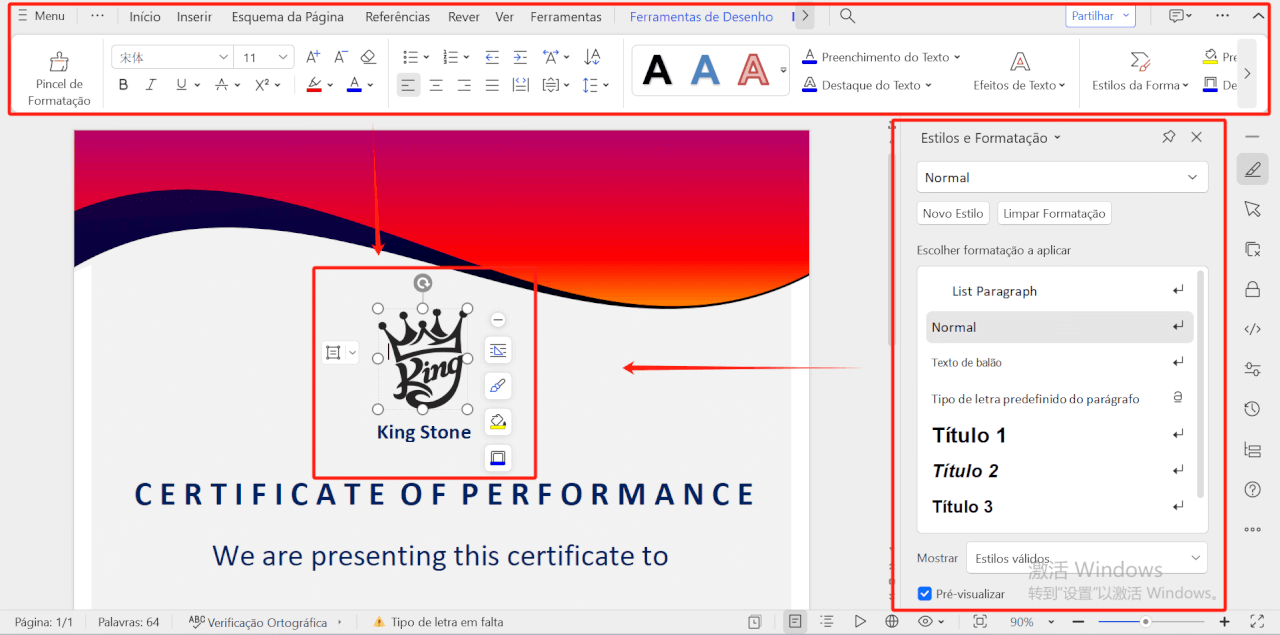Apply italic formatting
The width and height of the screenshot is (1280, 635).
151,85
